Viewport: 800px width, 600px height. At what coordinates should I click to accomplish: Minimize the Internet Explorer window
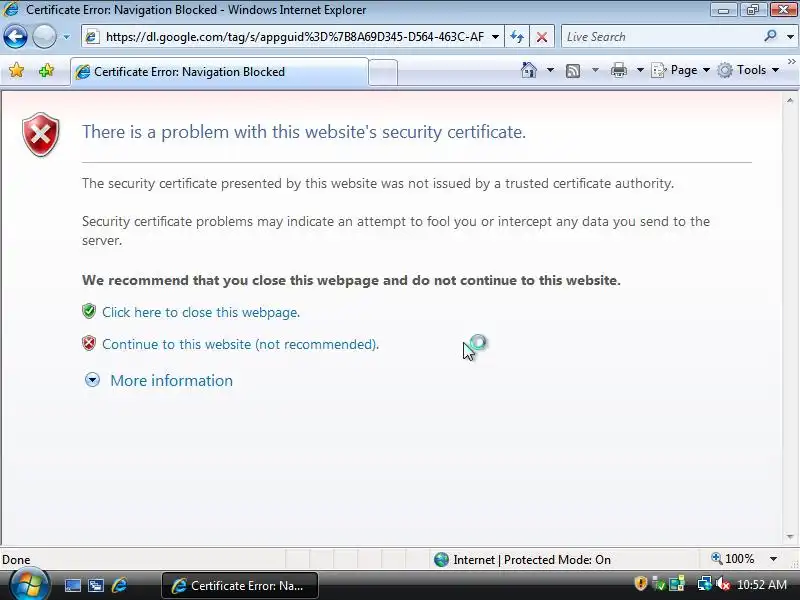[x=723, y=10]
